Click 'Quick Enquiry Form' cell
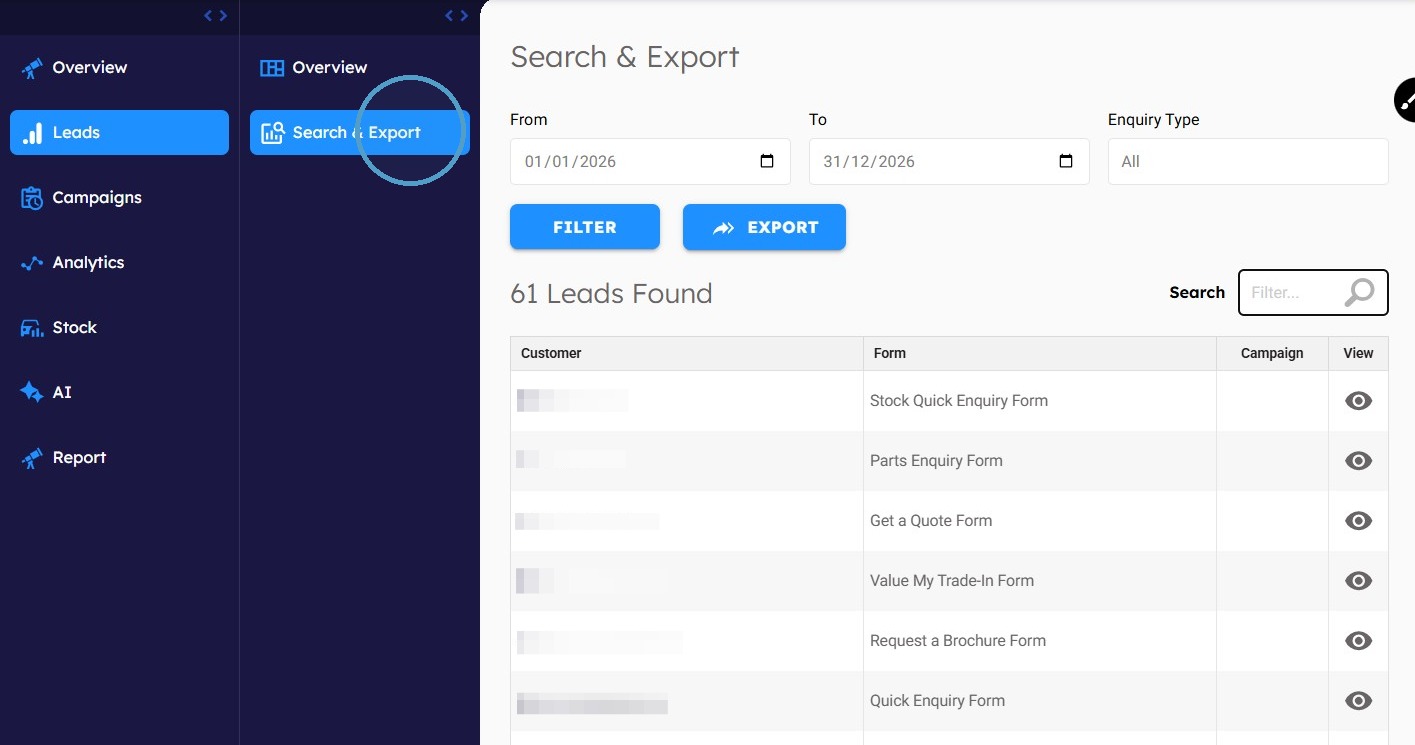Screen dimensions: 1415x745 (x=1040, y=701)
